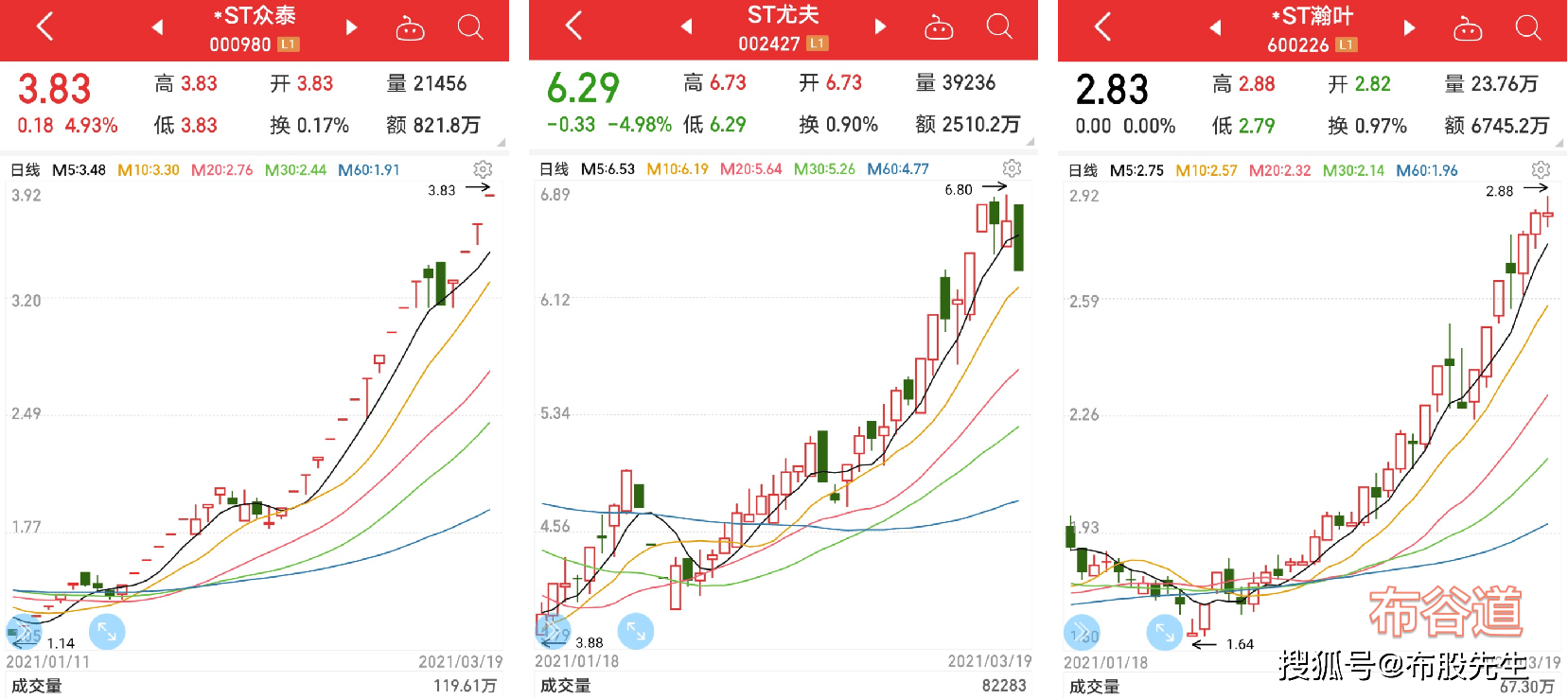Viewport: 1568px width, 699px height.
Task: Expand *ST瀚叶 chart to fullscreen
Action: click(1165, 632)
